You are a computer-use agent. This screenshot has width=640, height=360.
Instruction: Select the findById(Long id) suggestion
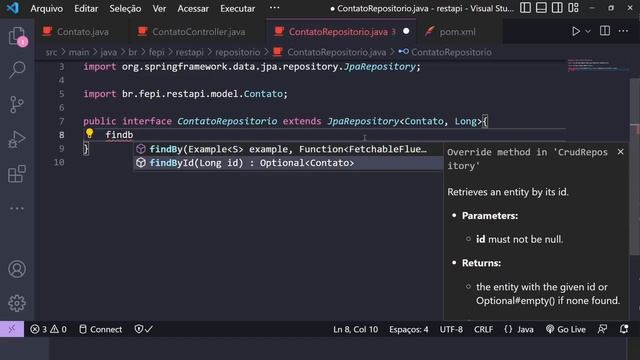288,163
